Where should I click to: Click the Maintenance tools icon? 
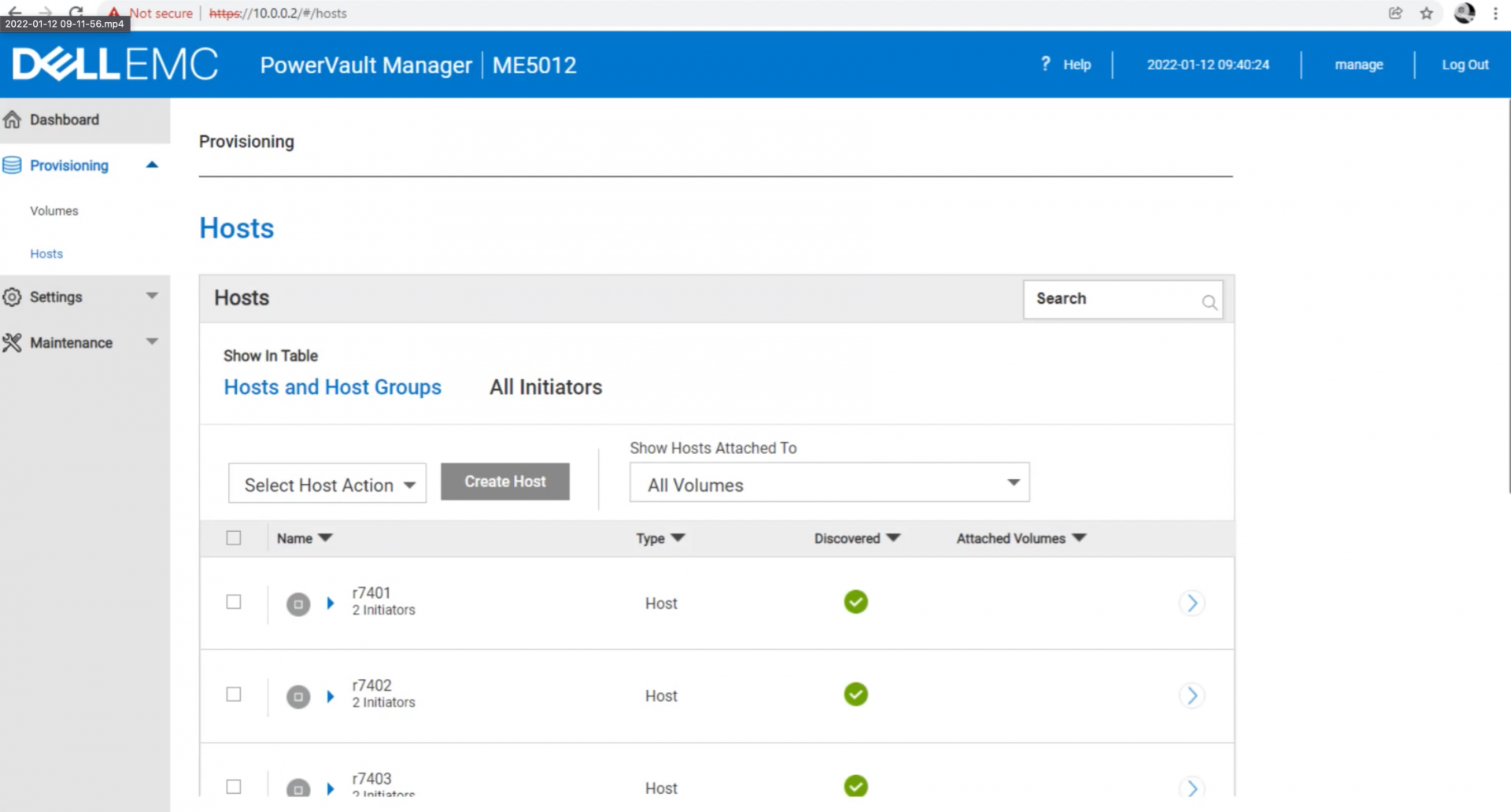(13, 343)
